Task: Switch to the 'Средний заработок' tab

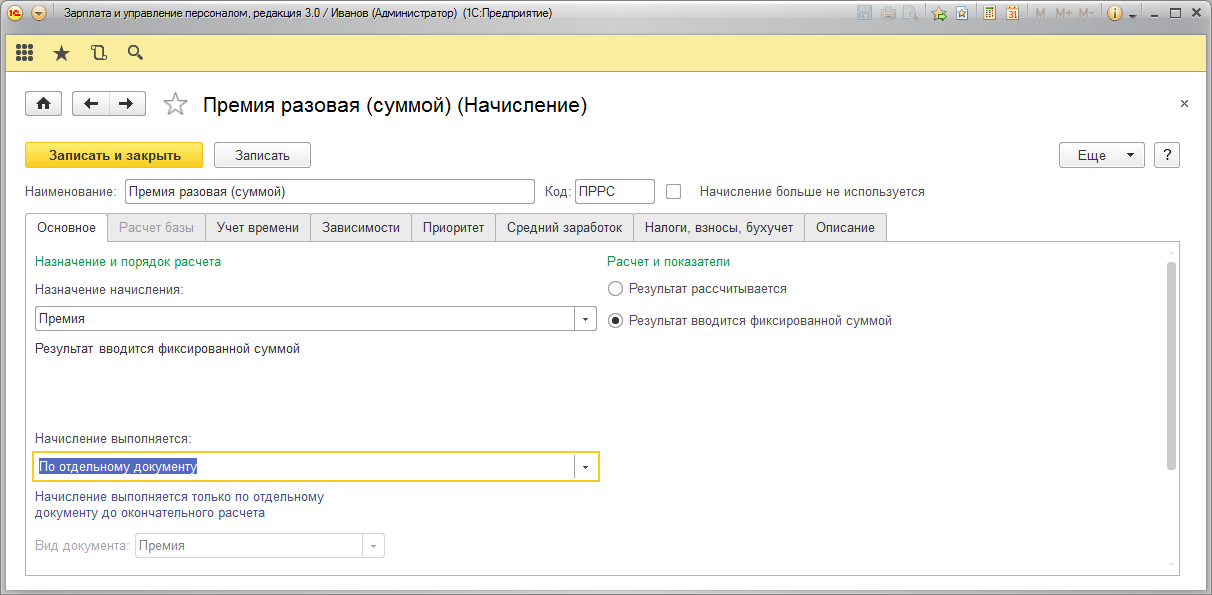Action: coord(564,227)
